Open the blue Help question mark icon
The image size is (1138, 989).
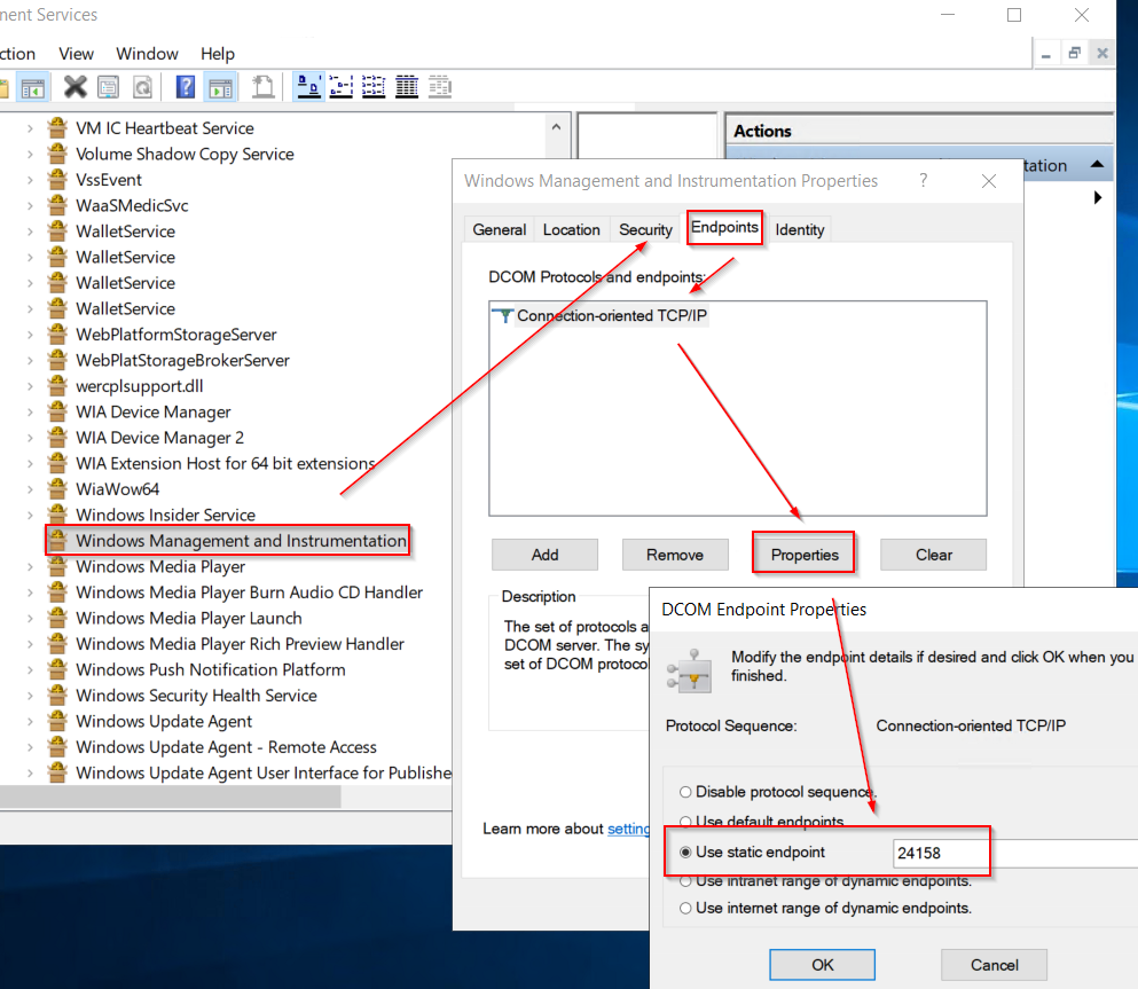coord(186,87)
